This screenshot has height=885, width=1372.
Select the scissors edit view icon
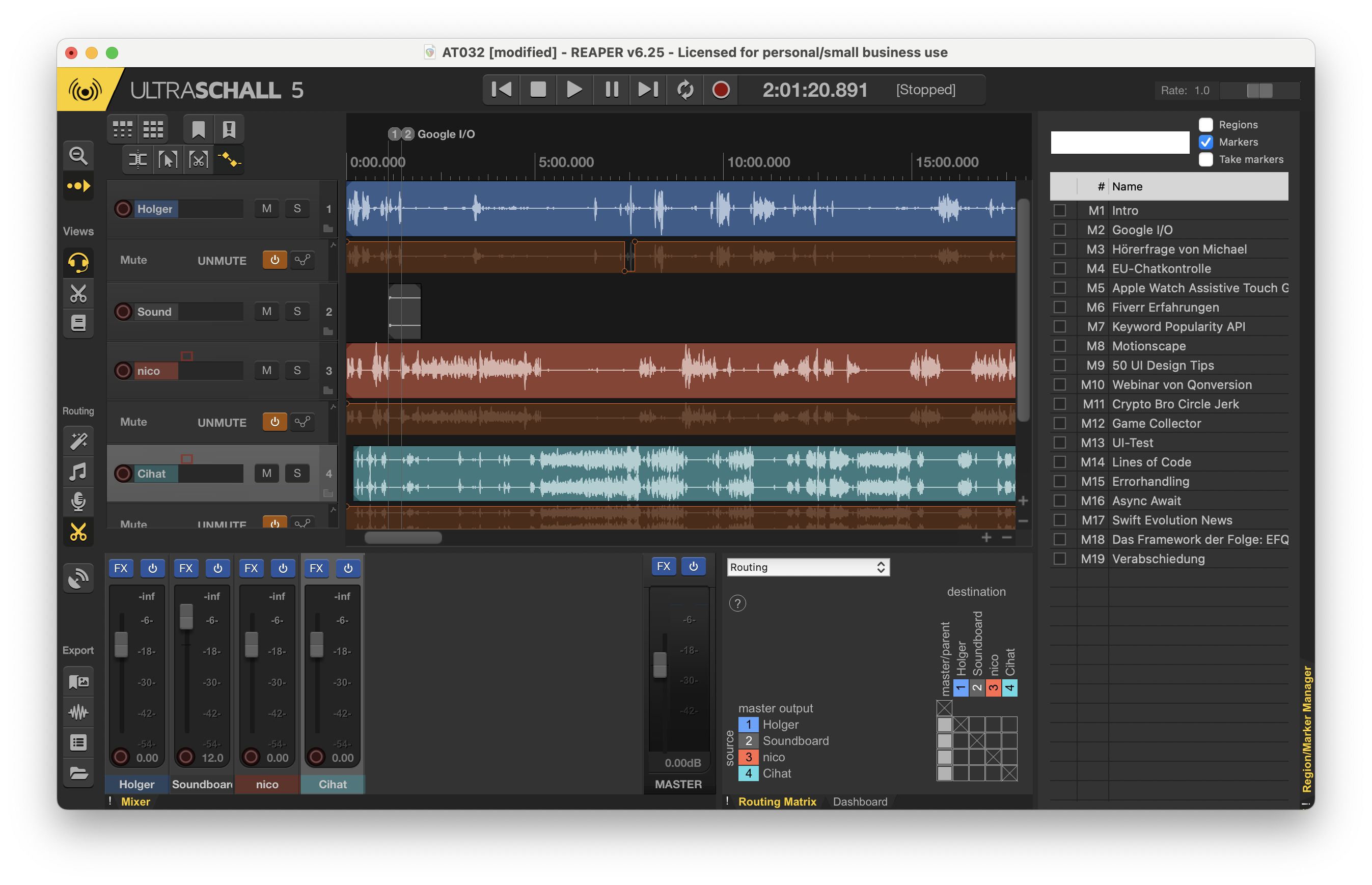pyautogui.click(x=78, y=293)
